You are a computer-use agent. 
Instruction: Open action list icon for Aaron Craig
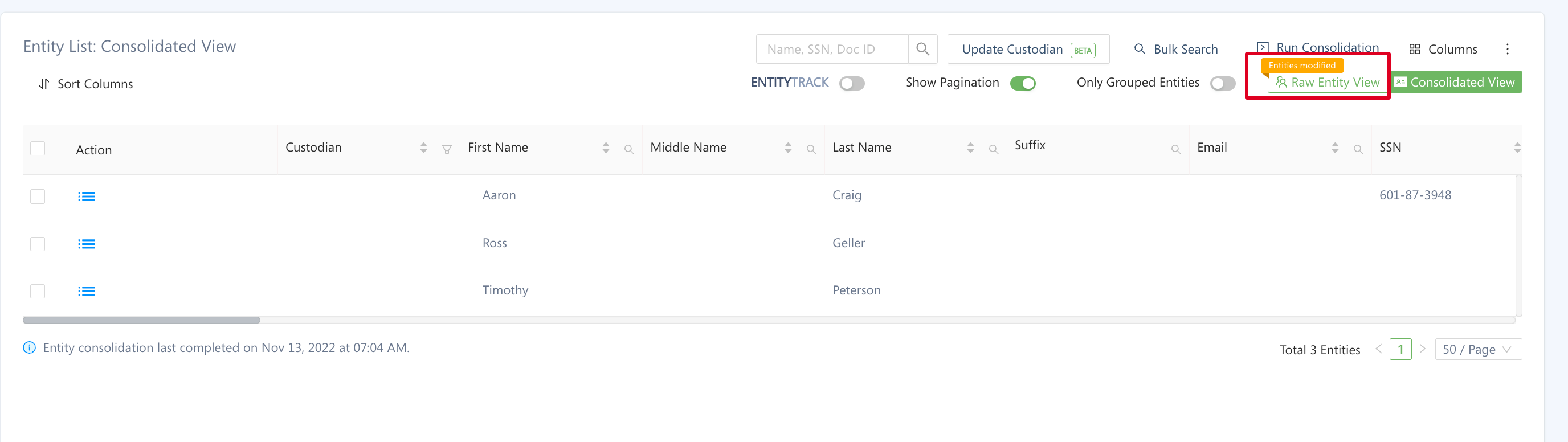[87, 197]
